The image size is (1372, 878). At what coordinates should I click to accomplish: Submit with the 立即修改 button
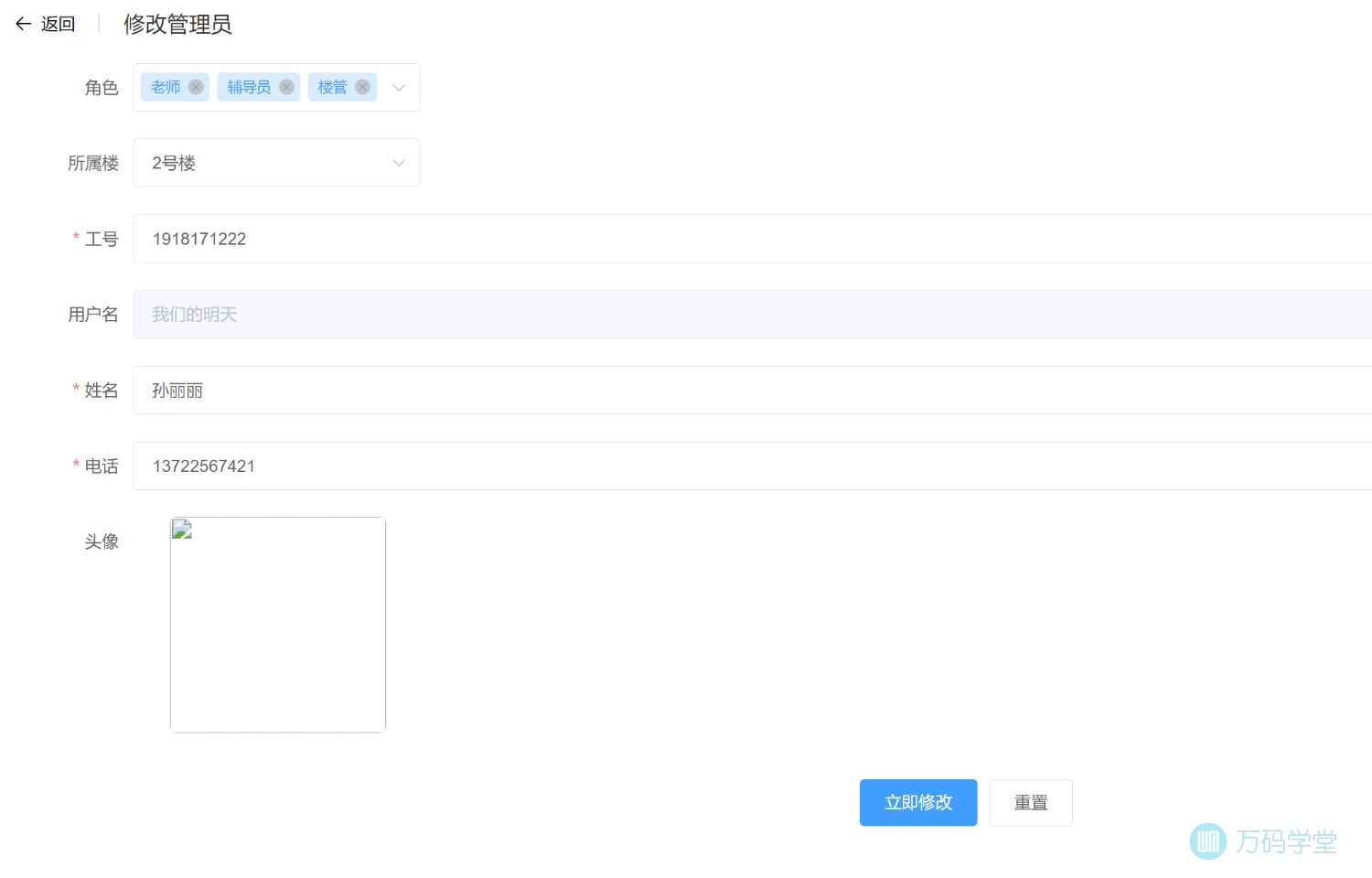coord(918,803)
